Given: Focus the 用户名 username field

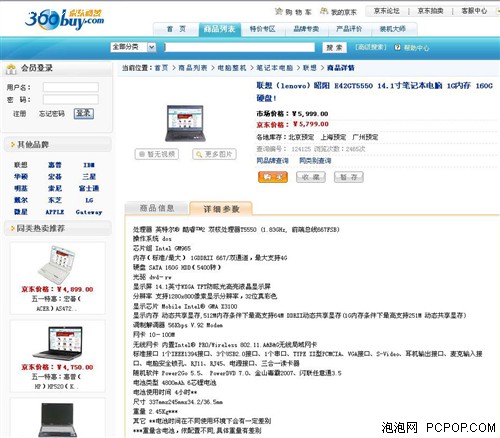Looking at the screenshot, I should (71, 87).
